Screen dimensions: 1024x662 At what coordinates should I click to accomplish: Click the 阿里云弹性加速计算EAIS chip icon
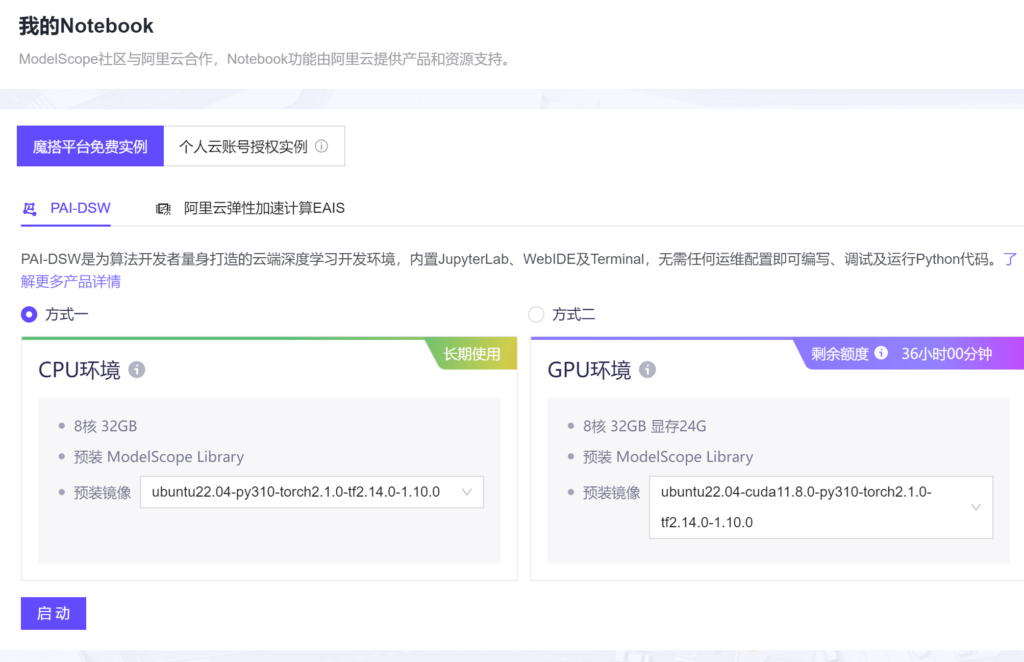pyautogui.click(x=163, y=209)
